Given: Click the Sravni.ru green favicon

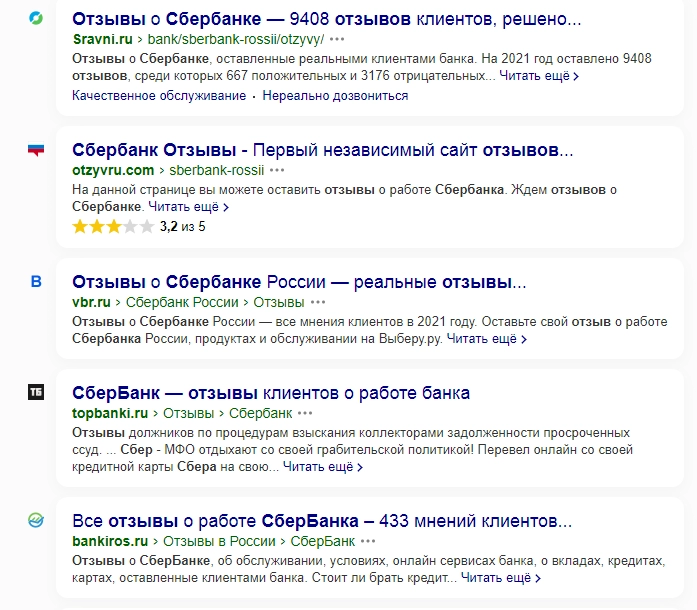Looking at the screenshot, I should pos(36,18).
